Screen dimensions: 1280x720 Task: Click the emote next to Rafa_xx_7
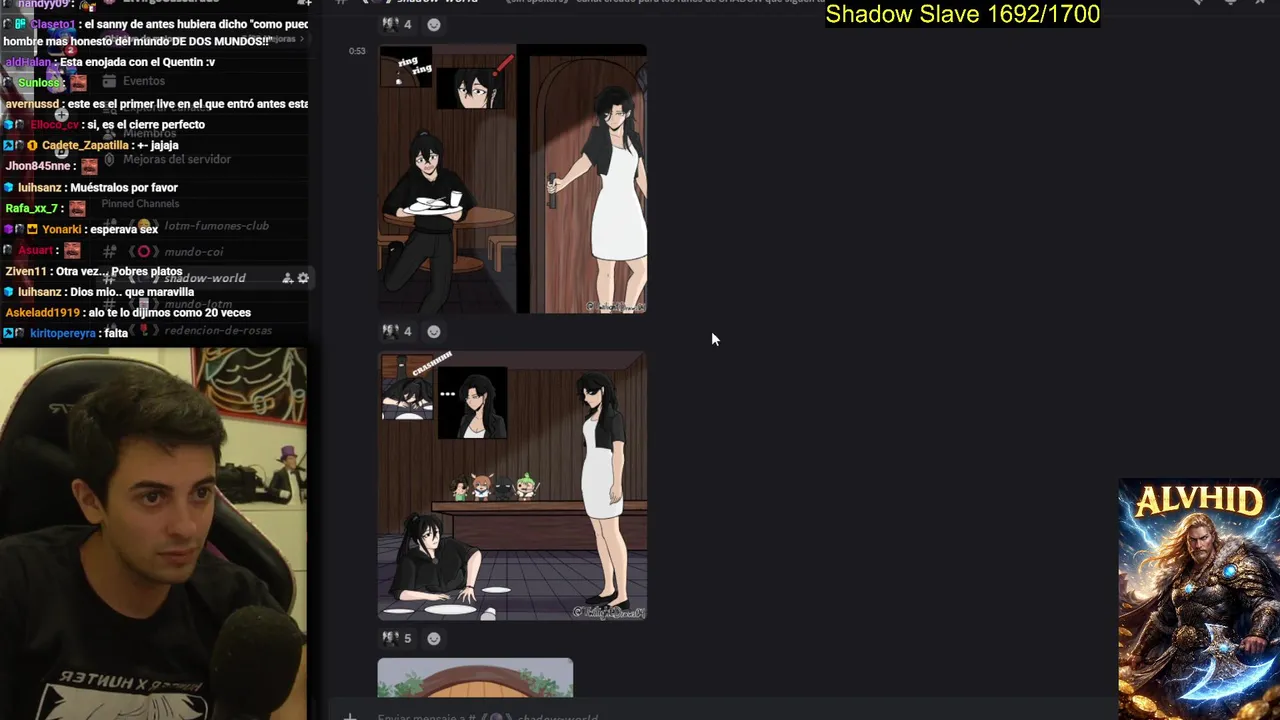77,208
